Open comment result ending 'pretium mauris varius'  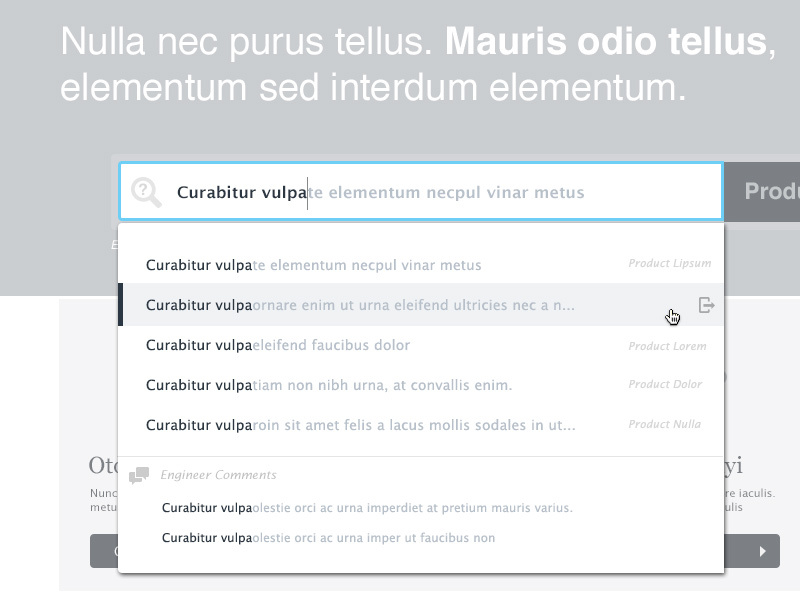pyautogui.click(x=367, y=508)
